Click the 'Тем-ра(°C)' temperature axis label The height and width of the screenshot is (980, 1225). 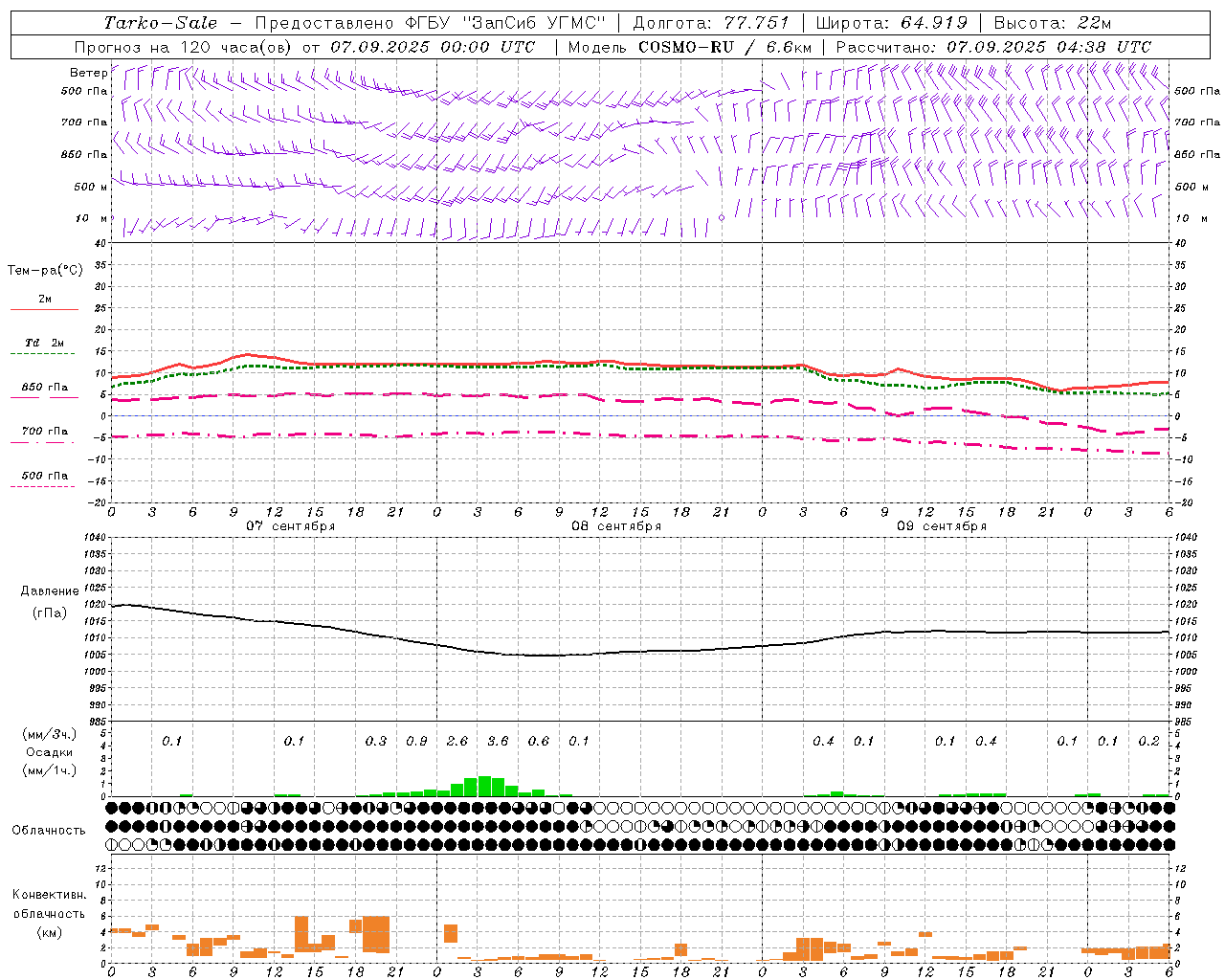[45, 271]
